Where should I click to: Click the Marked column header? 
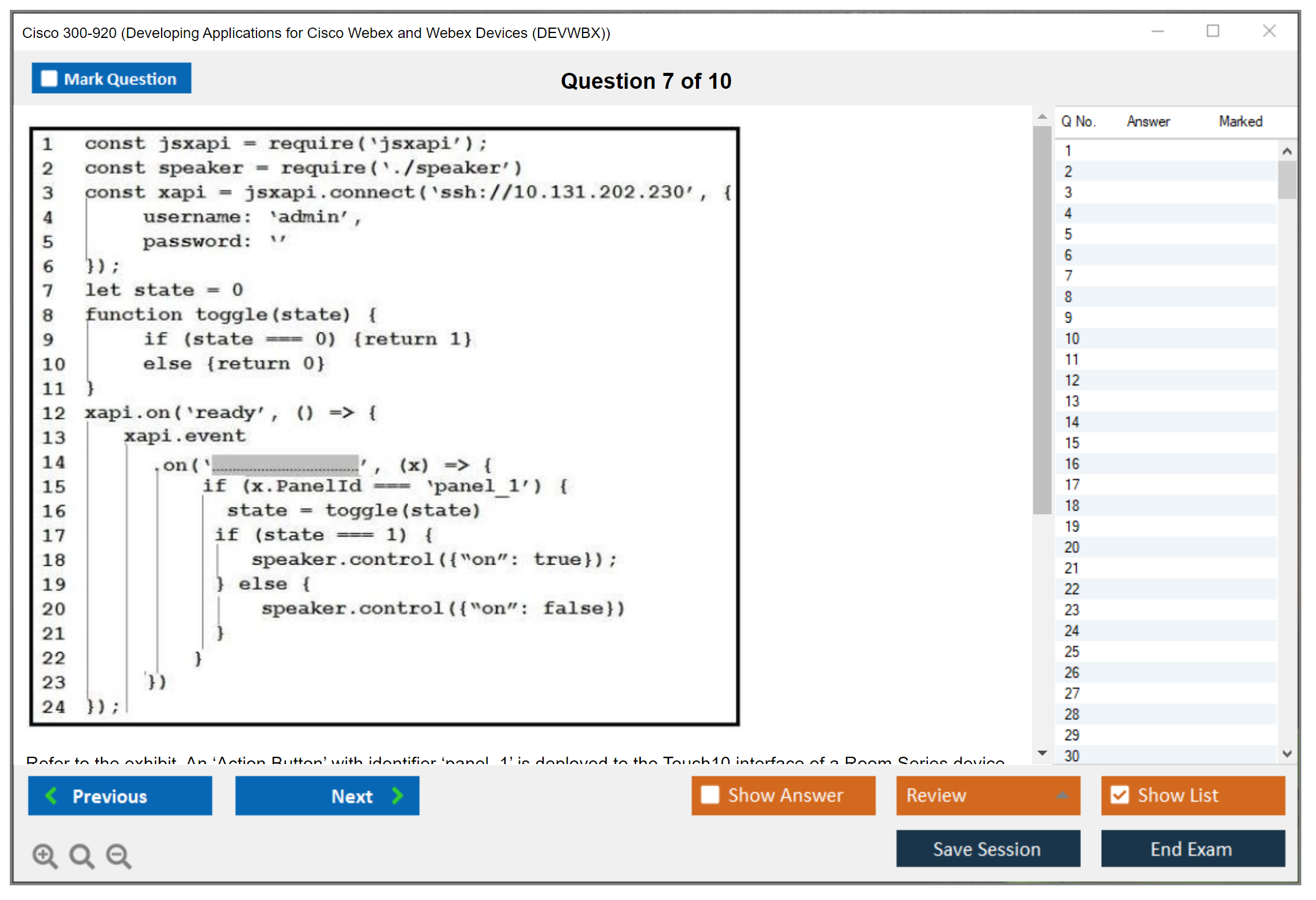coord(1240,121)
